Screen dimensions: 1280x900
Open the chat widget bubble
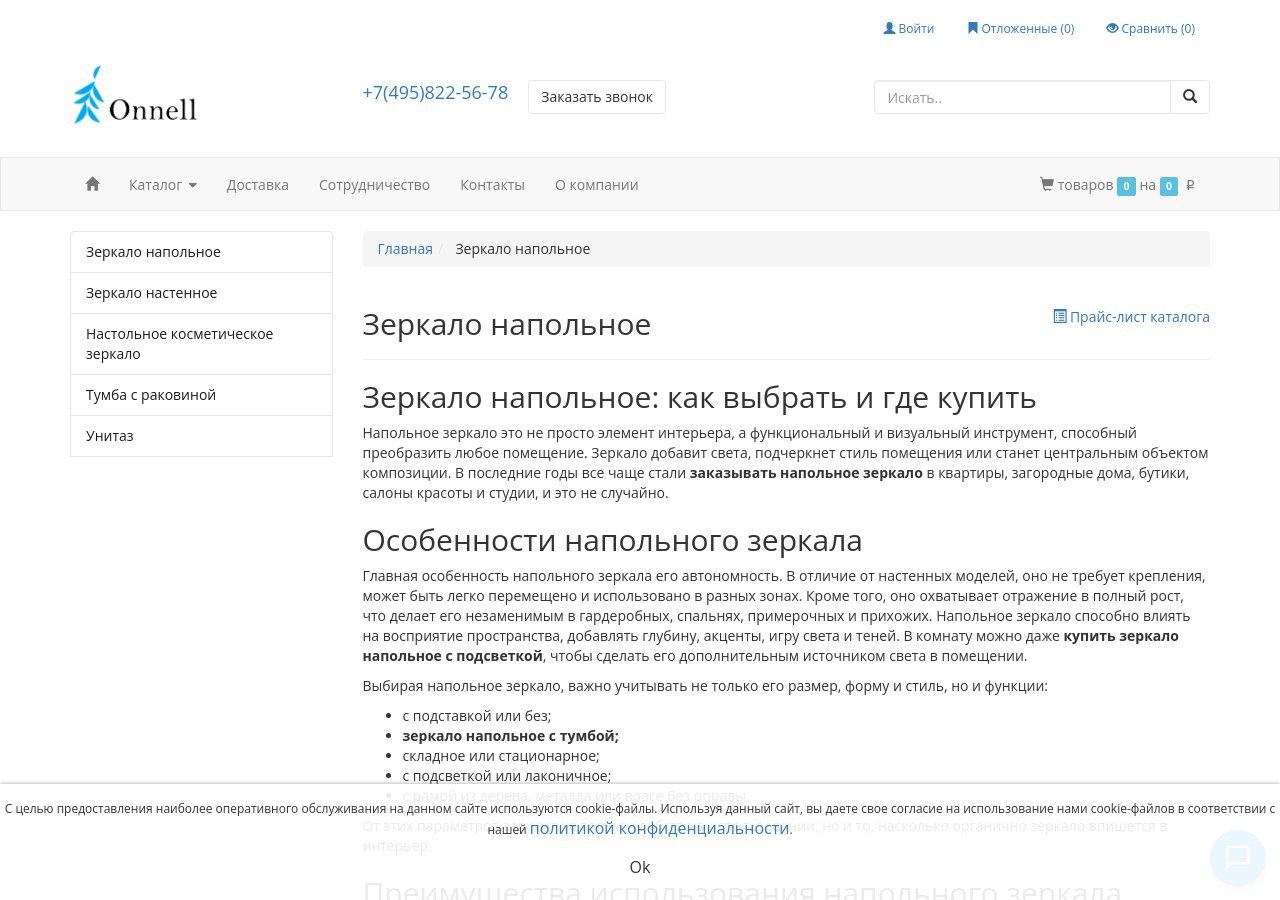click(x=1238, y=857)
